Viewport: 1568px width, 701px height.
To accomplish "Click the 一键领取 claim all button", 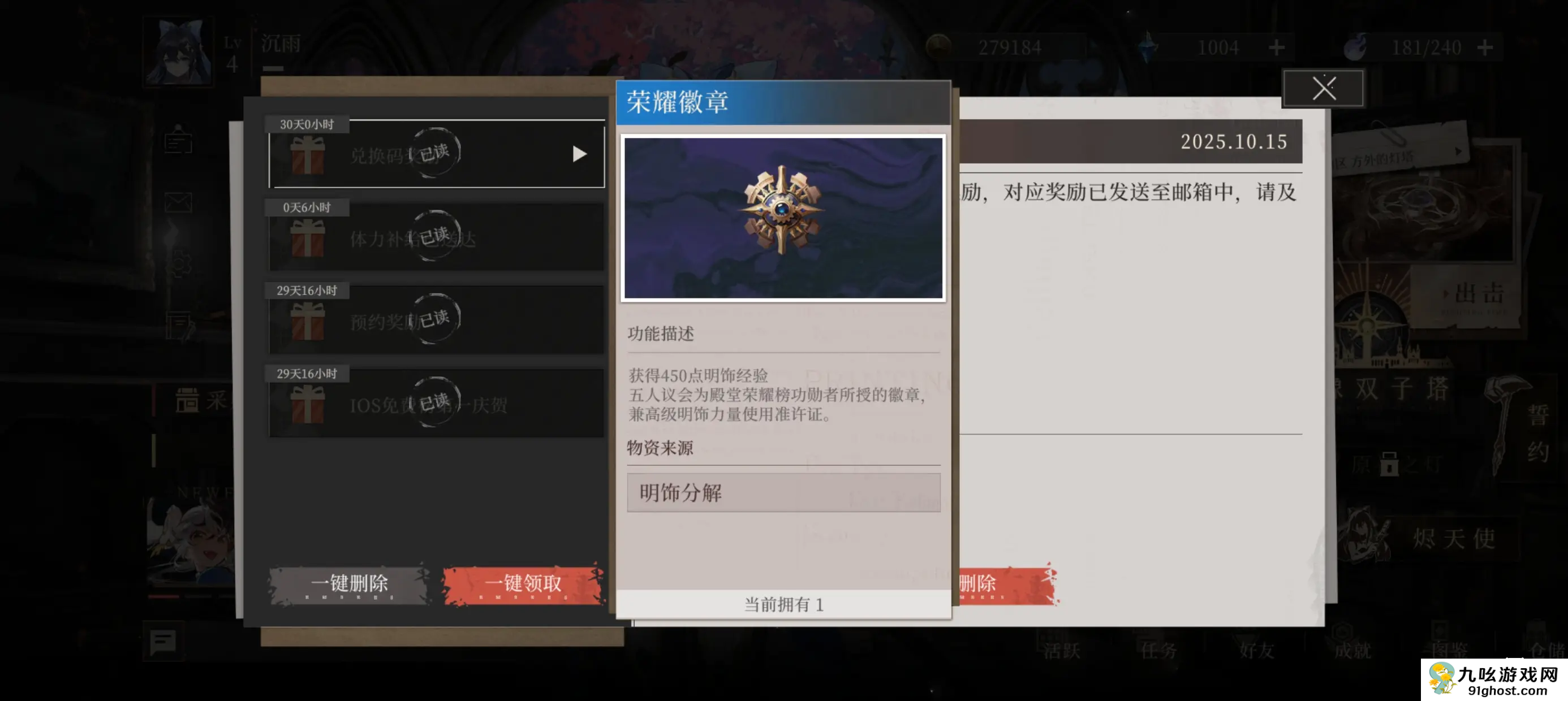I will click(523, 583).
